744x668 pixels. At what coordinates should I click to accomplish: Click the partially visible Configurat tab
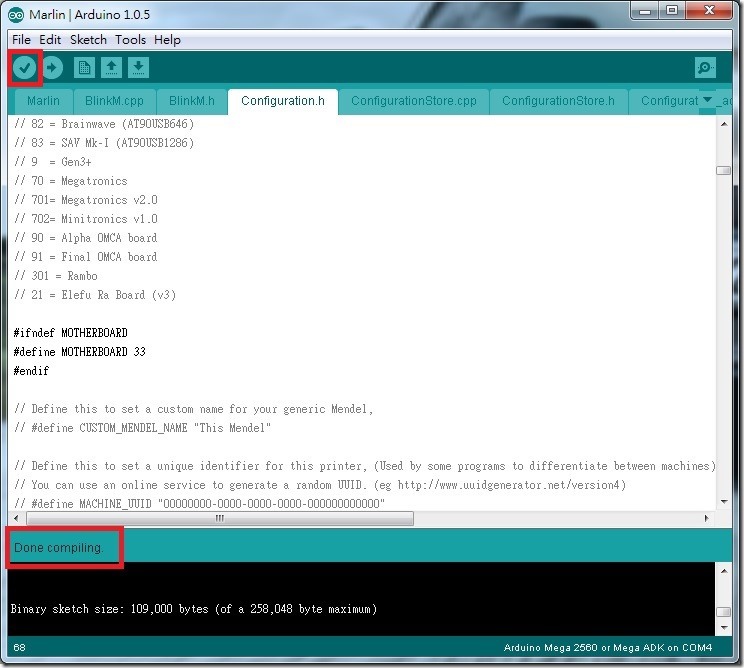click(668, 101)
